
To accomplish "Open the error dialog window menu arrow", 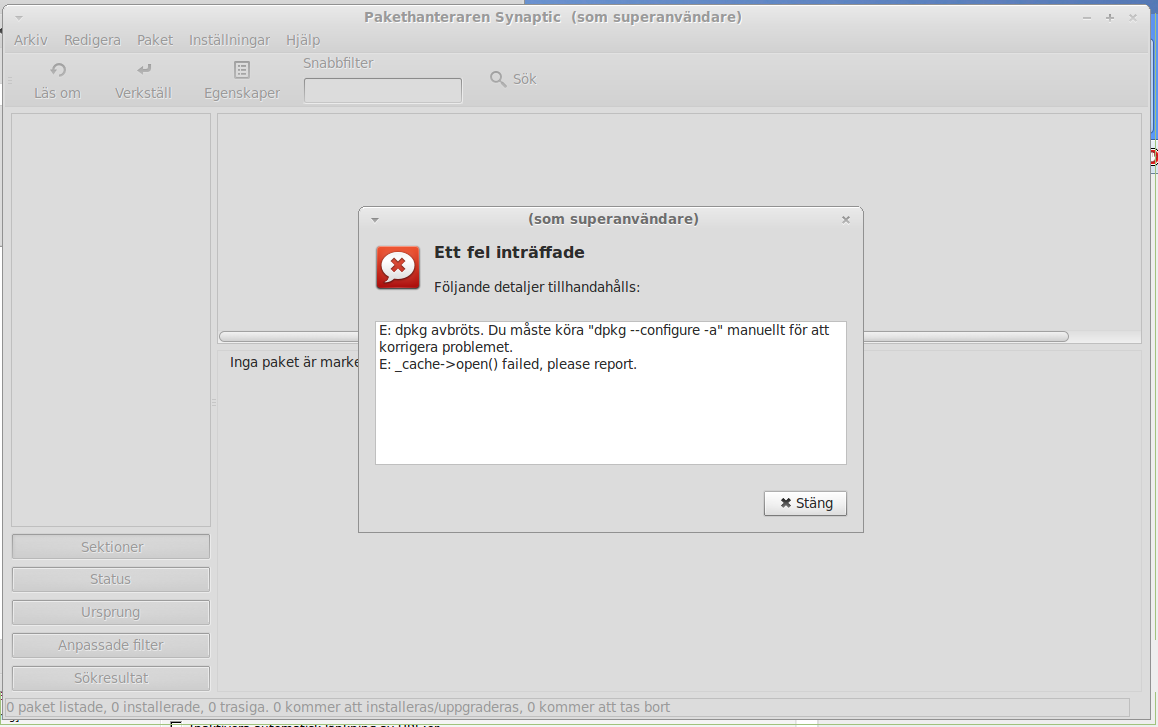I will point(375,219).
